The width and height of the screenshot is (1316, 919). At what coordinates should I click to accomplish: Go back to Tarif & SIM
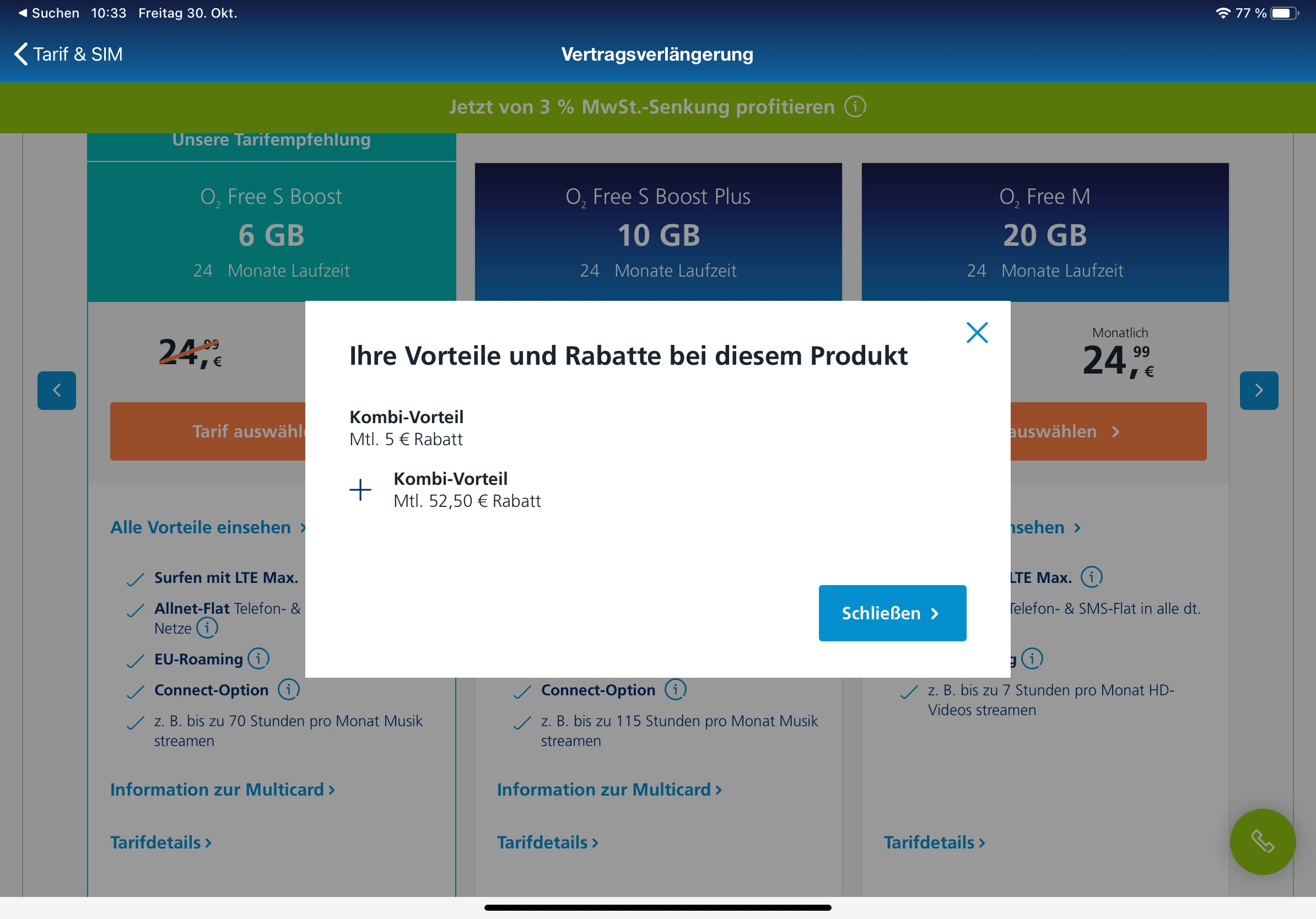tap(68, 55)
